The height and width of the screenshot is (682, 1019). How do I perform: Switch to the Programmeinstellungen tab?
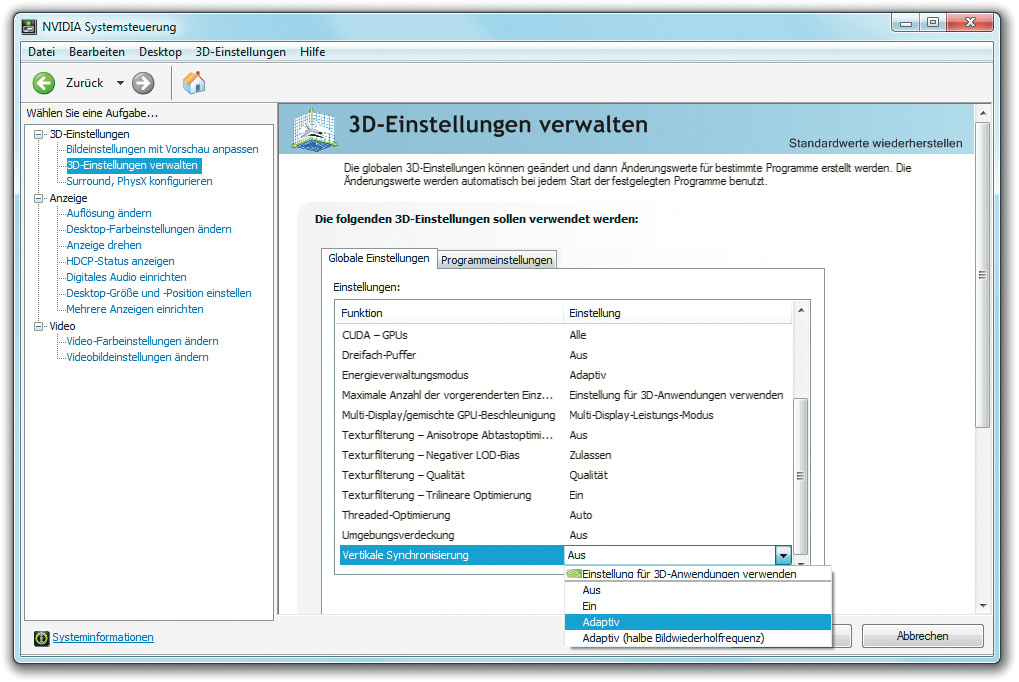click(x=497, y=260)
